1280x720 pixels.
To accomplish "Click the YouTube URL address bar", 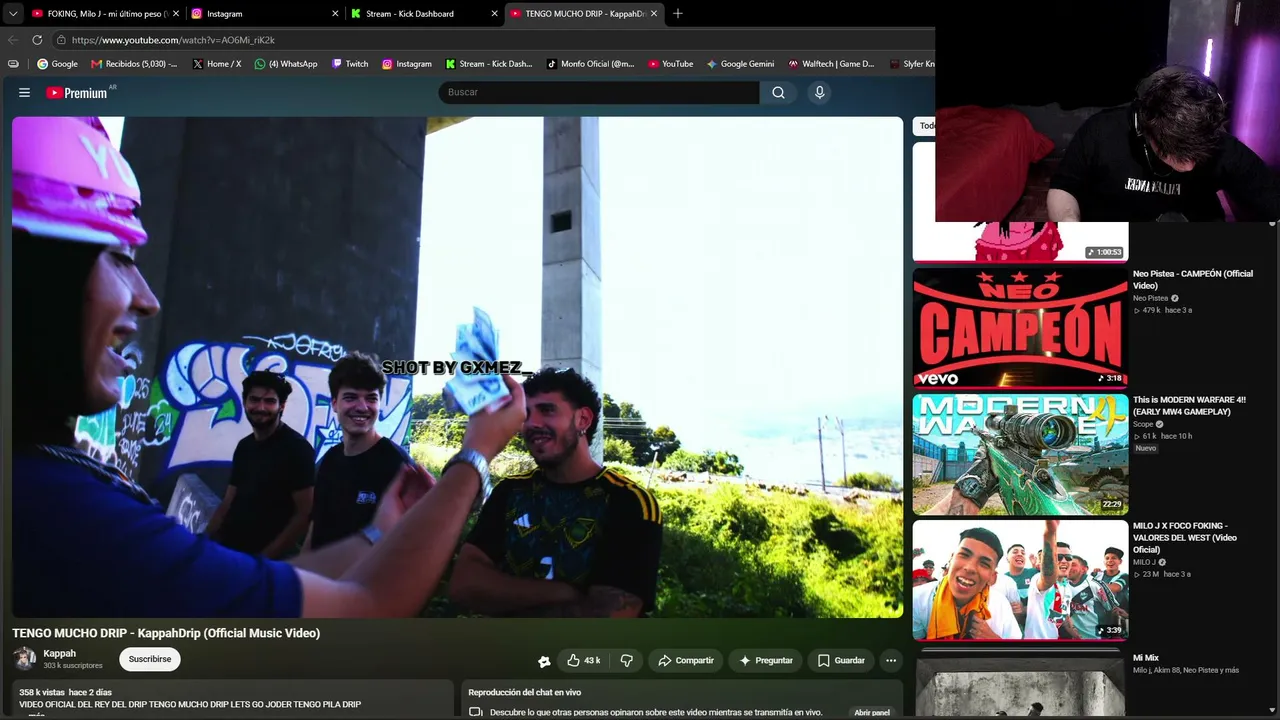I will (x=490, y=40).
